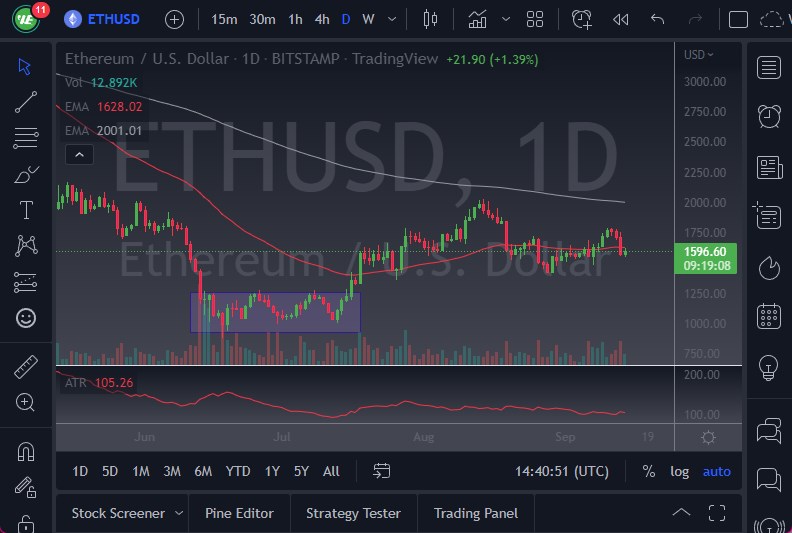The height and width of the screenshot is (533, 792).
Task: Select the arrow cursor tool
Action: pyautogui.click(x=24, y=67)
